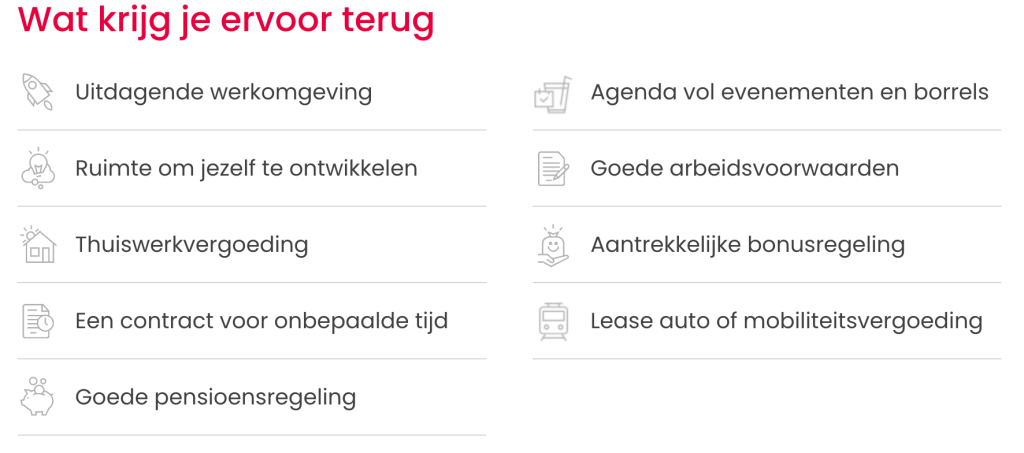Click Goede arbeidsvoorwaarden label

(x=744, y=168)
